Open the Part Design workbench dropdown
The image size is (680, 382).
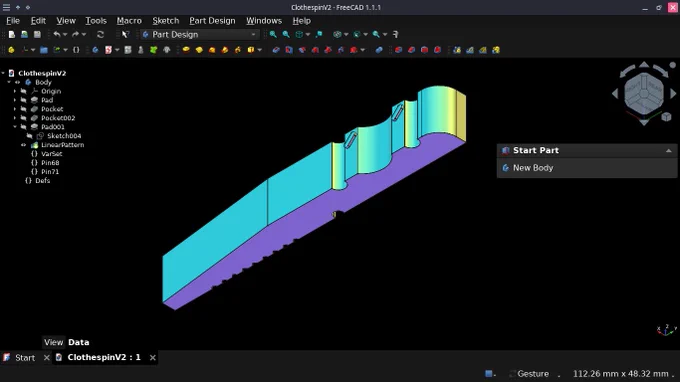coord(200,34)
